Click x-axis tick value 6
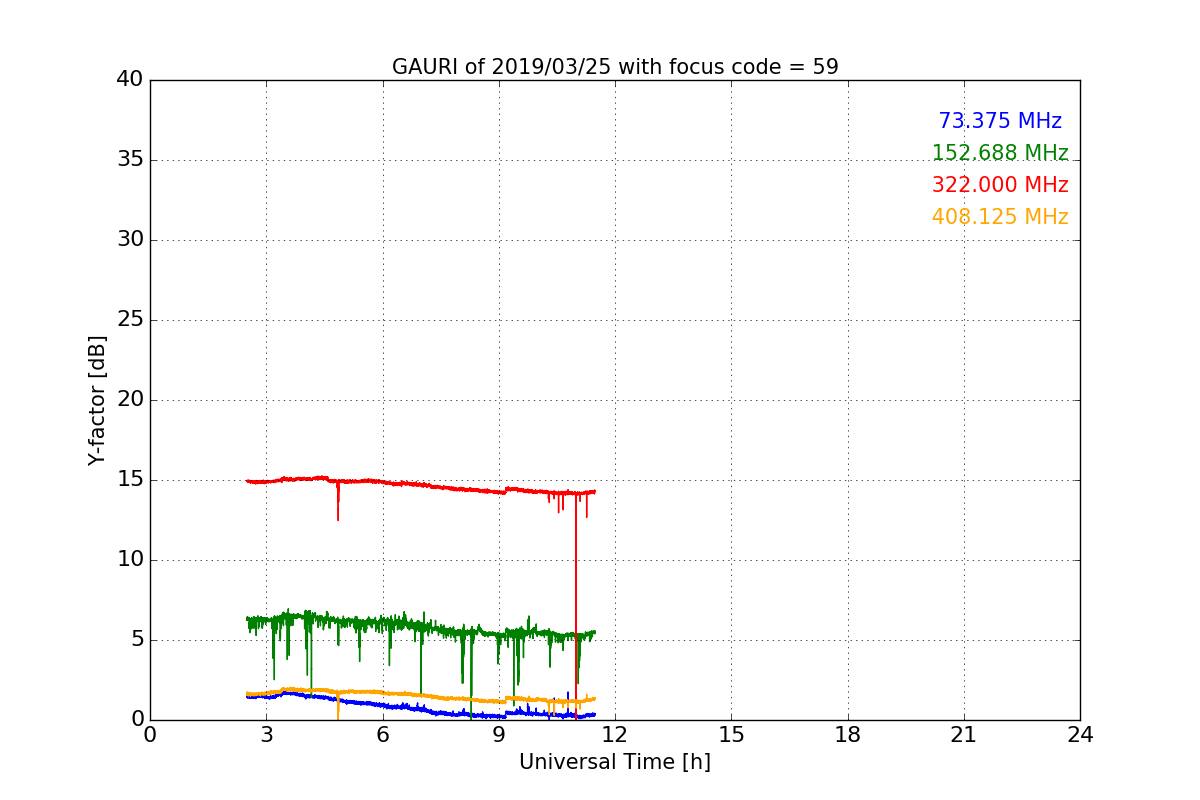 click(x=383, y=735)
